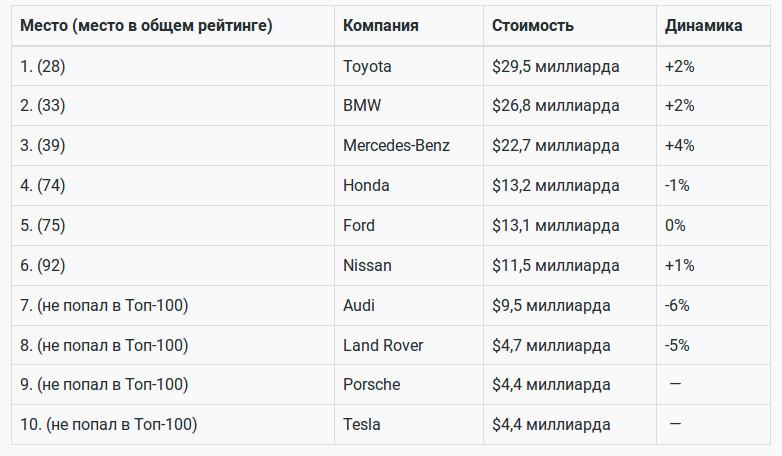Click the 'Компания' column header
Image resolution: width=782 pixels, height=456 pixels.
[381, 25]
